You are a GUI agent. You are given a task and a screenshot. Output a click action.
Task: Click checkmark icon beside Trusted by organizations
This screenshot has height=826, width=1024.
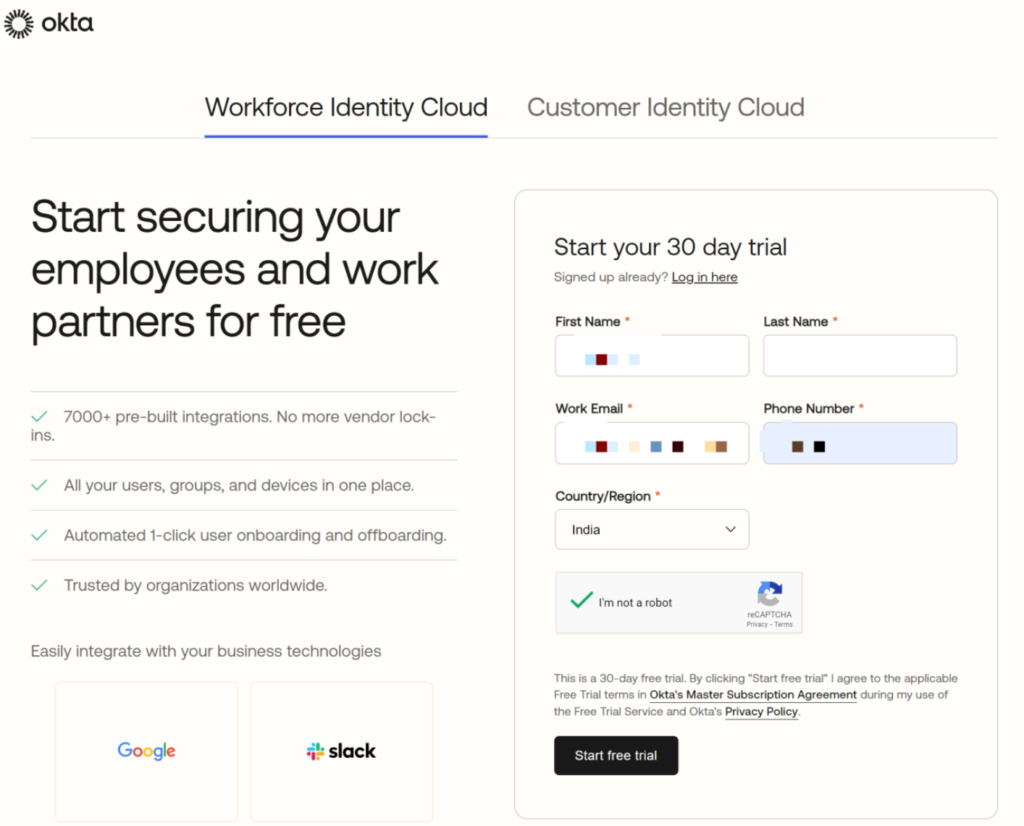40,585
